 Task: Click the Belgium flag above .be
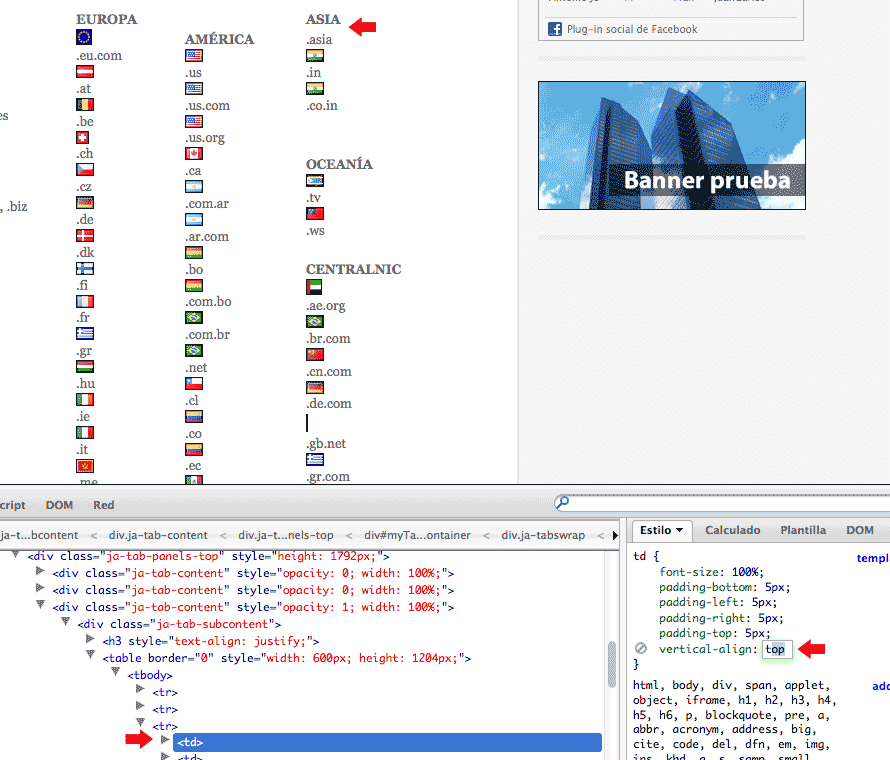pyautogui.click(x=85, y=104)
